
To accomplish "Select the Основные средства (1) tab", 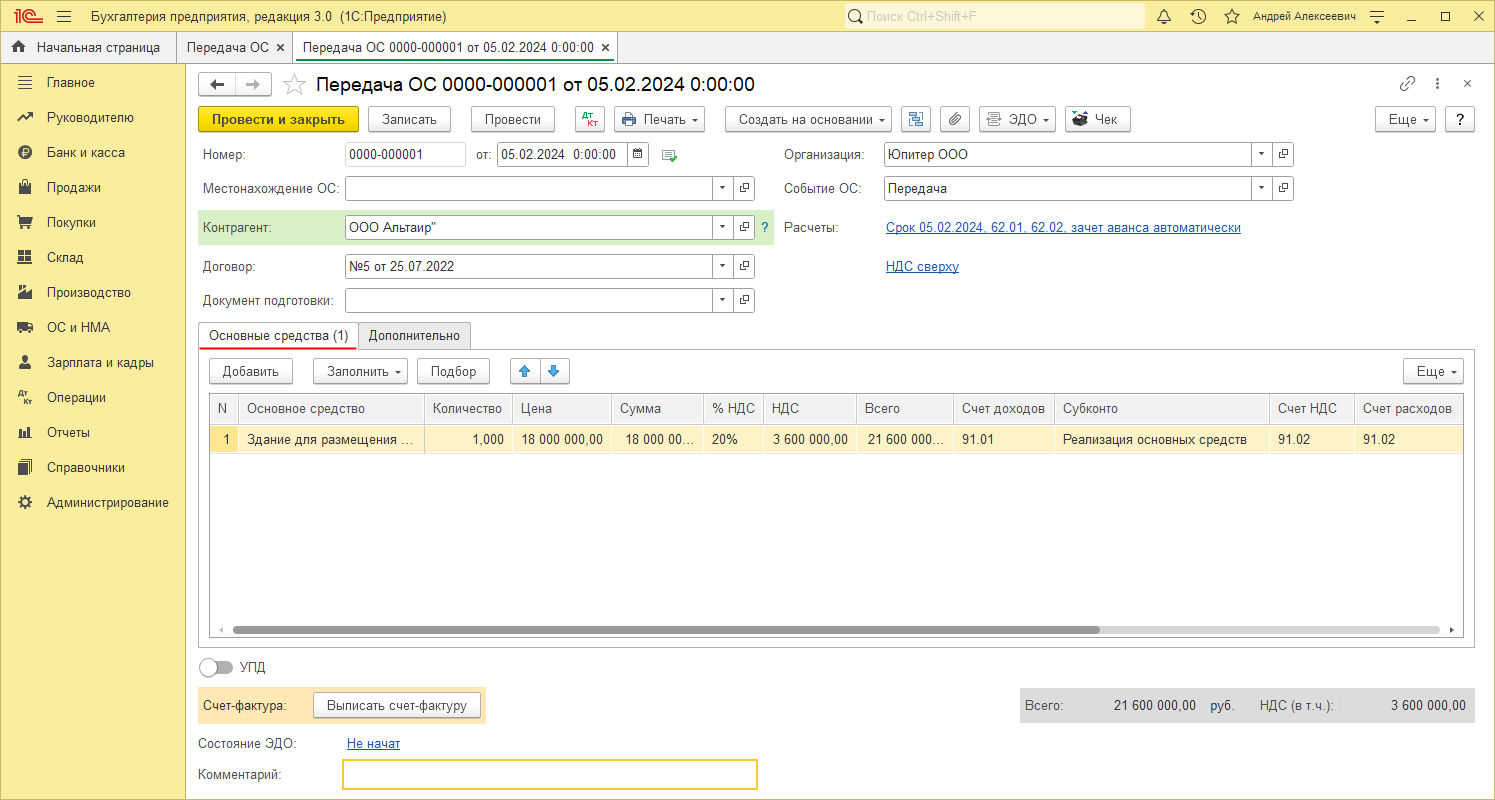I will pos(278,336).
